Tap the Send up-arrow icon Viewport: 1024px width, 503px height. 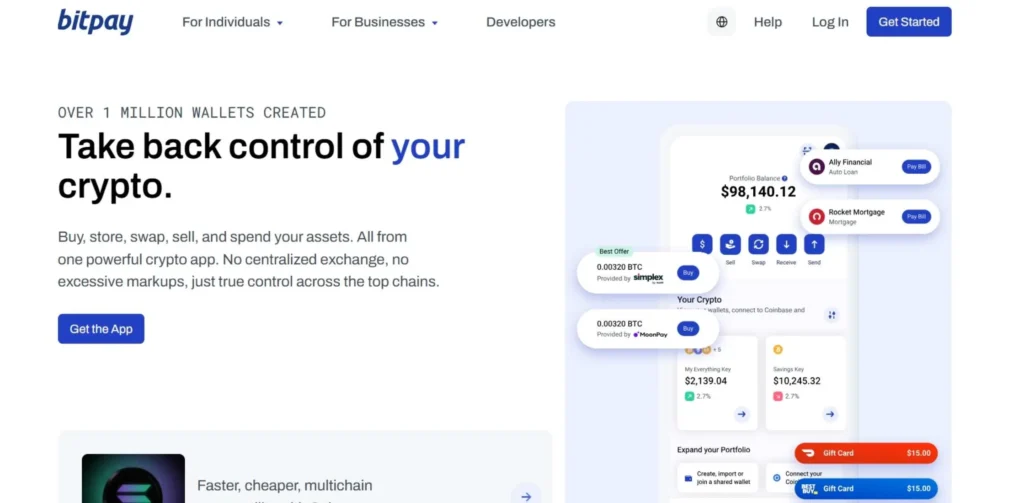814,244
